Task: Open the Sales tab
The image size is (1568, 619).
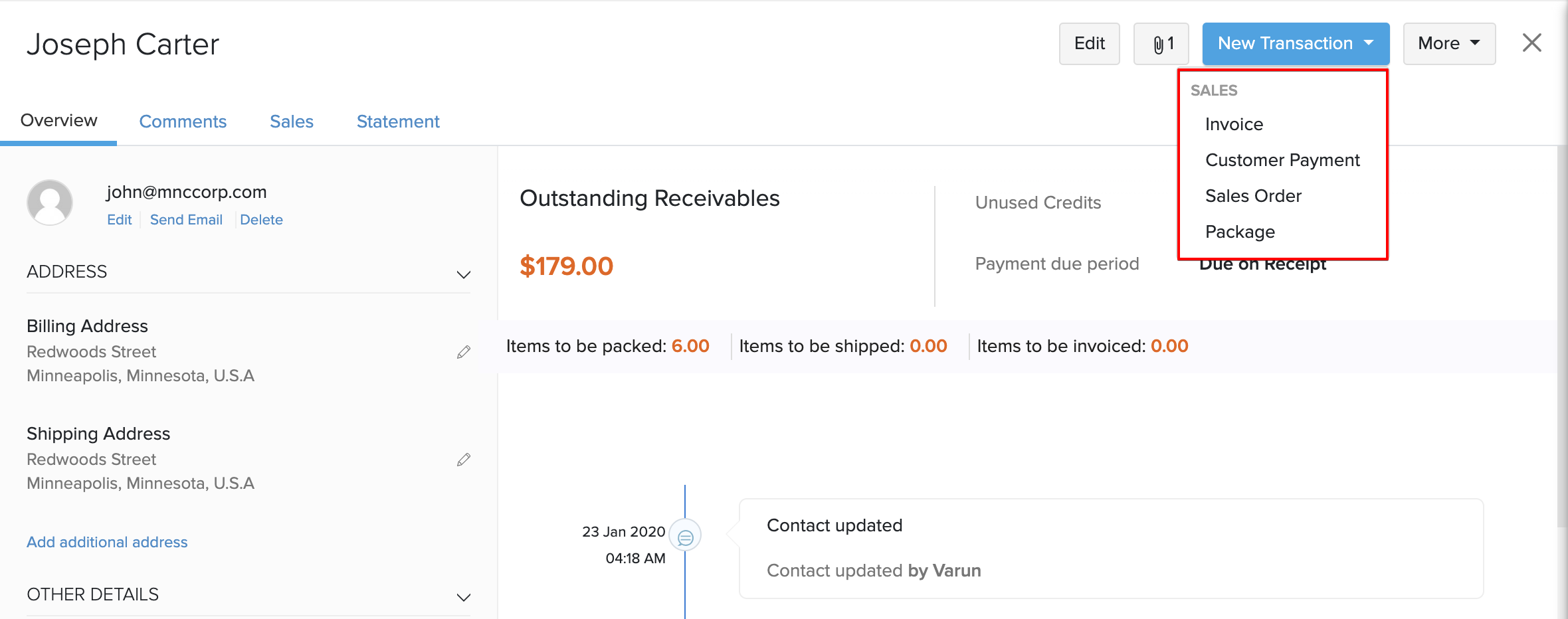Action: tap(291, 121)
